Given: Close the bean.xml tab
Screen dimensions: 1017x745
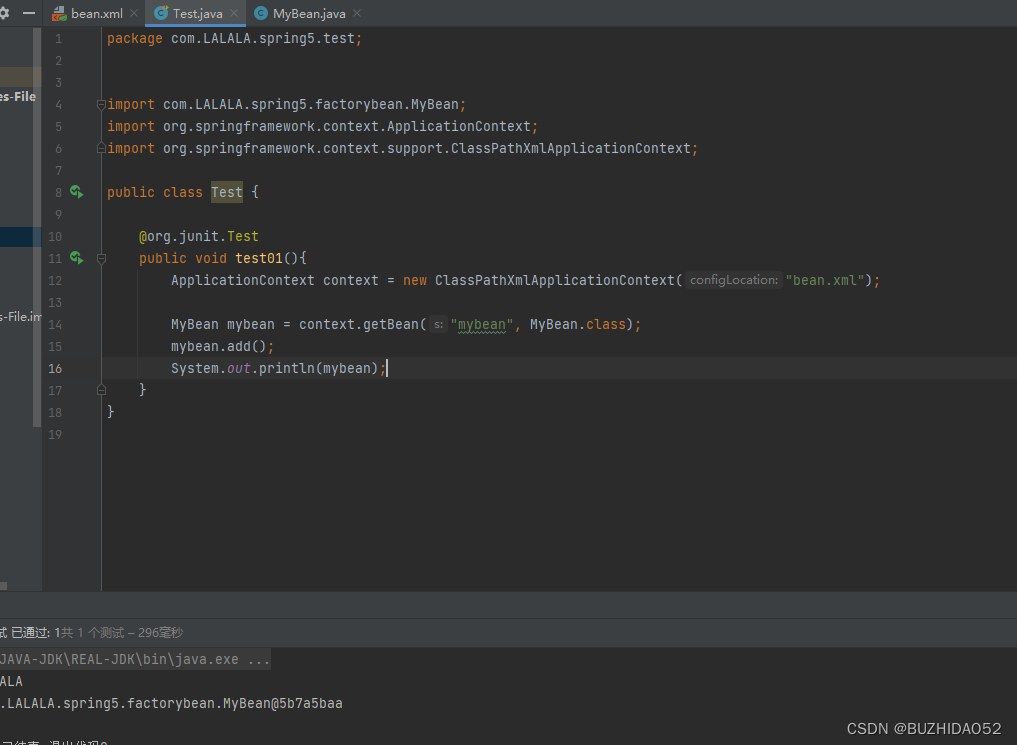Looking at the screenshot, I should (x=134, y=13).
